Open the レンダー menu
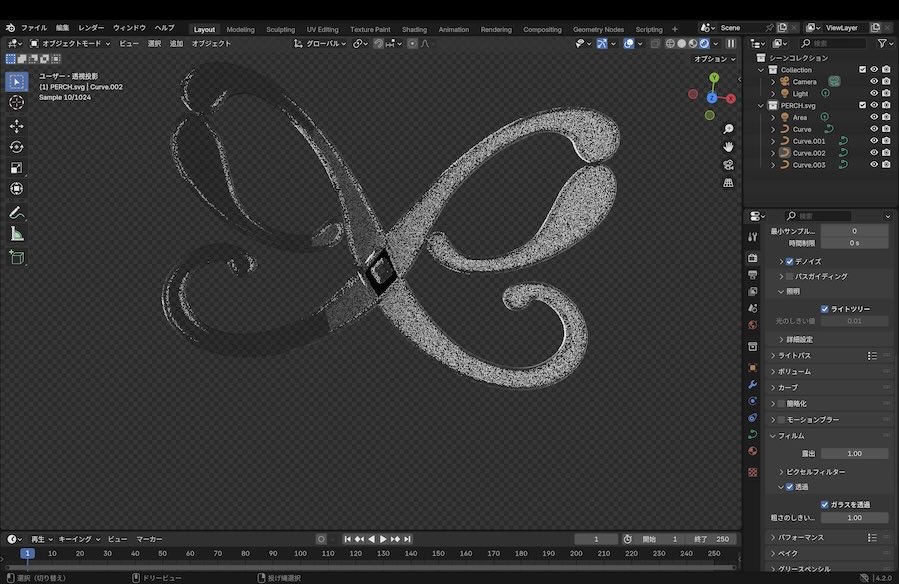This screenshot has width=899, height=584. click(x=91, y=28)
